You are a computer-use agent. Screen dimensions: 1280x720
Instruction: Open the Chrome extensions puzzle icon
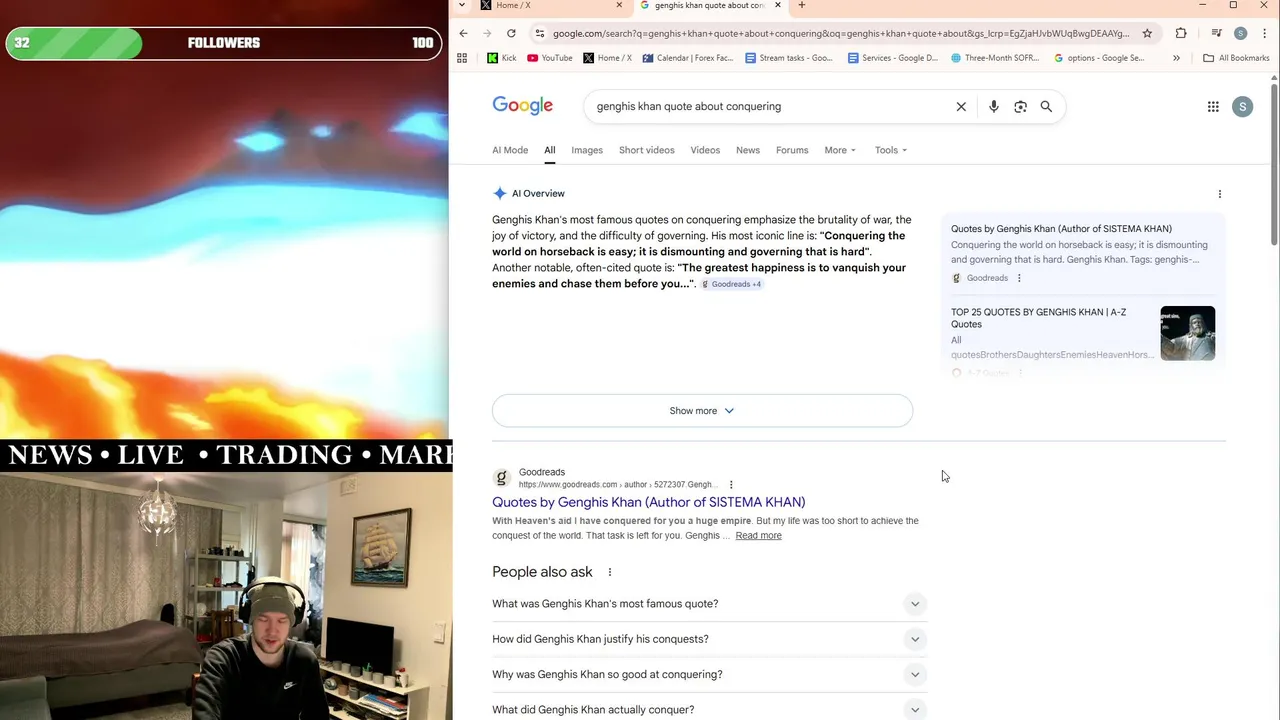[x=1181, y=33]
